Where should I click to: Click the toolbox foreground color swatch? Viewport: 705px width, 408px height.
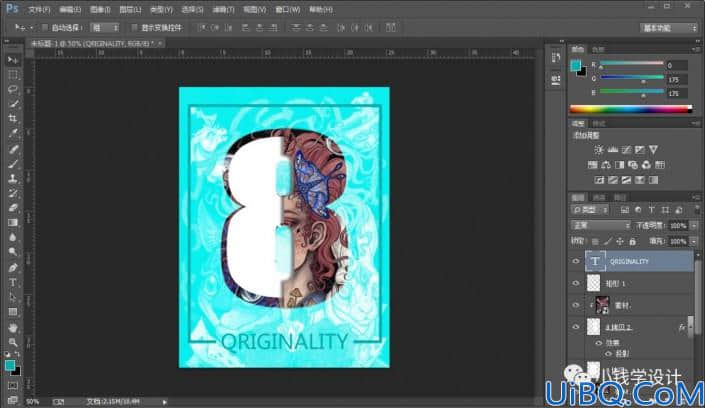coord(10,365)
